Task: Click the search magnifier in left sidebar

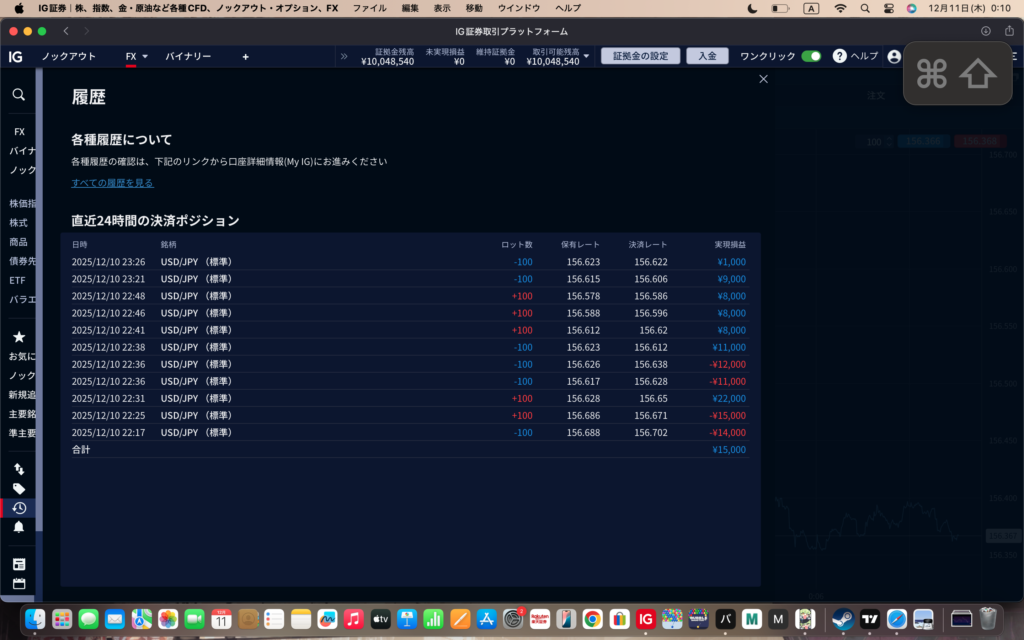Action: coord(18,95)
